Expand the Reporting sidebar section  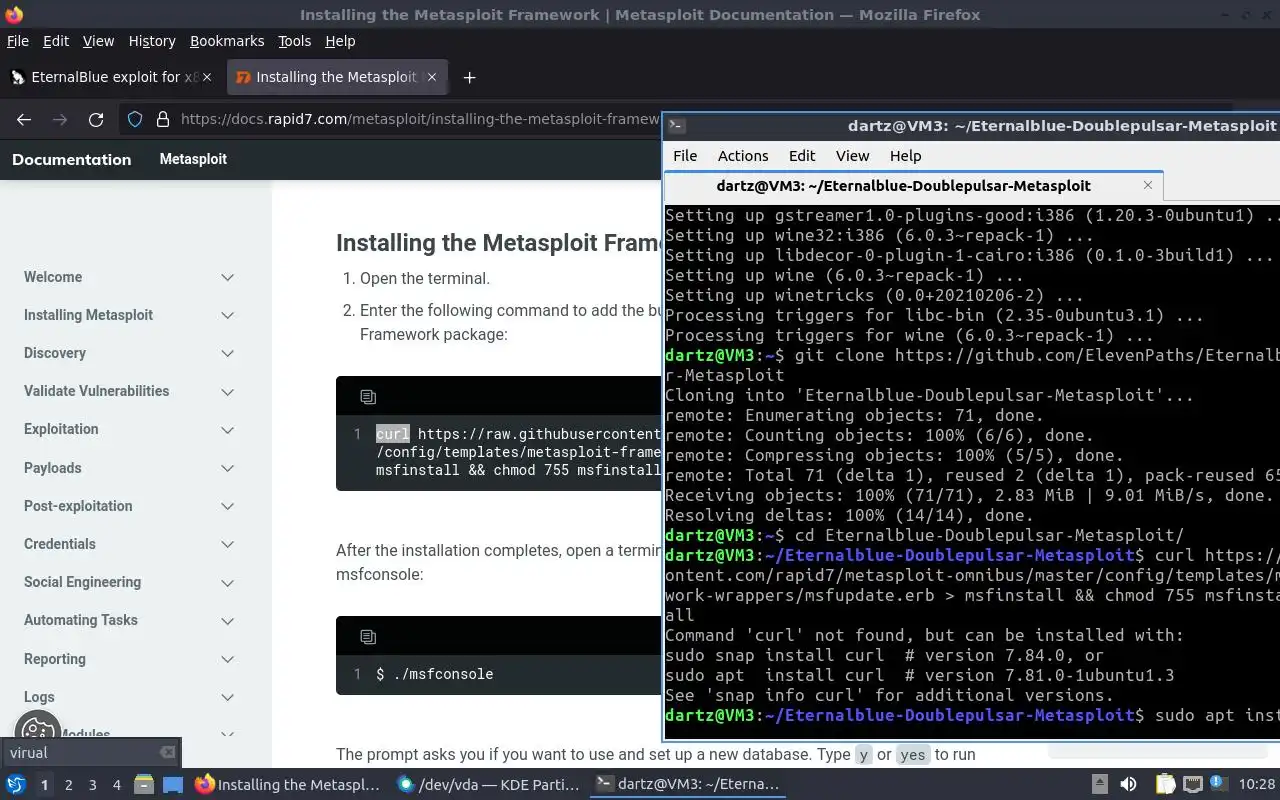pyautogui.click(x=228, y=659)
